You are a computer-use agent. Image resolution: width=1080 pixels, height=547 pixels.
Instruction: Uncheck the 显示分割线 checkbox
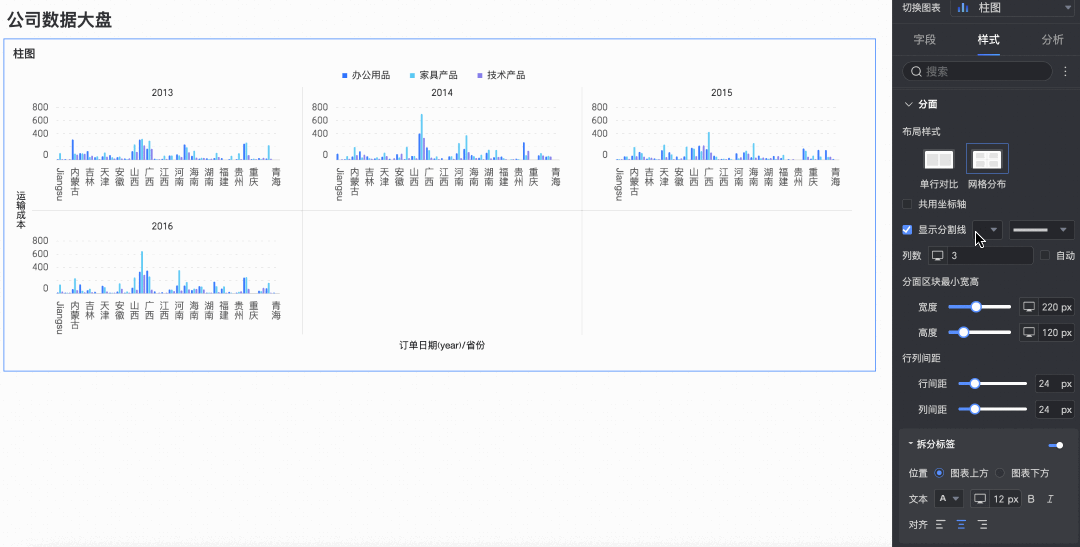pyautogui.click(x=907, y=229)
